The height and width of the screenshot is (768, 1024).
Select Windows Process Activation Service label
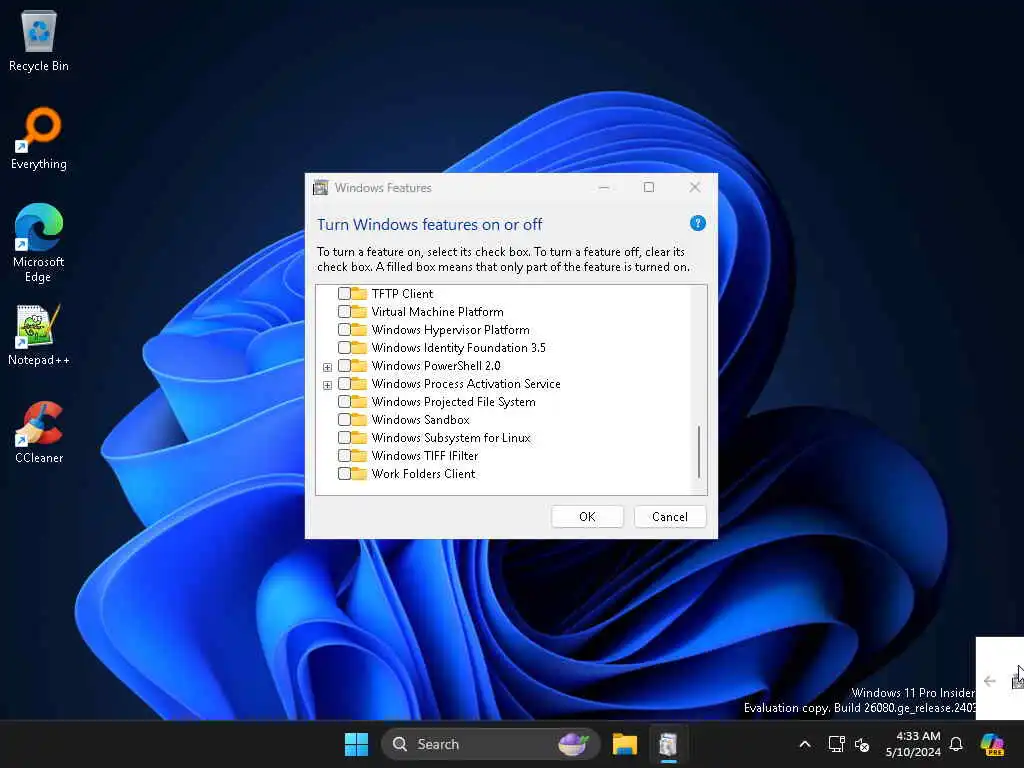pos(466,383)
